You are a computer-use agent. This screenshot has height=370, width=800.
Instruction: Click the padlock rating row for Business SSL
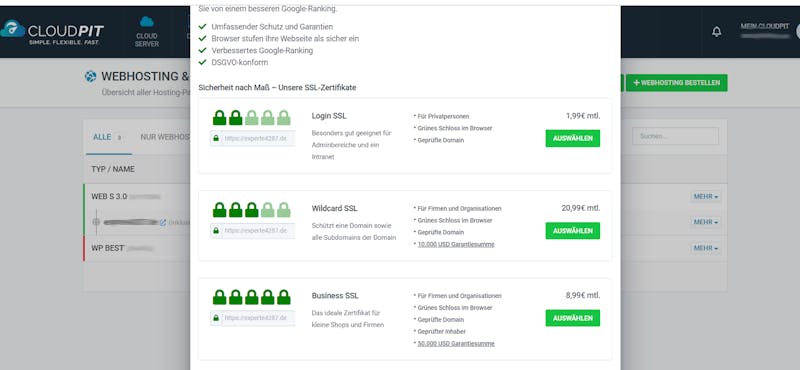click(252, 297)
